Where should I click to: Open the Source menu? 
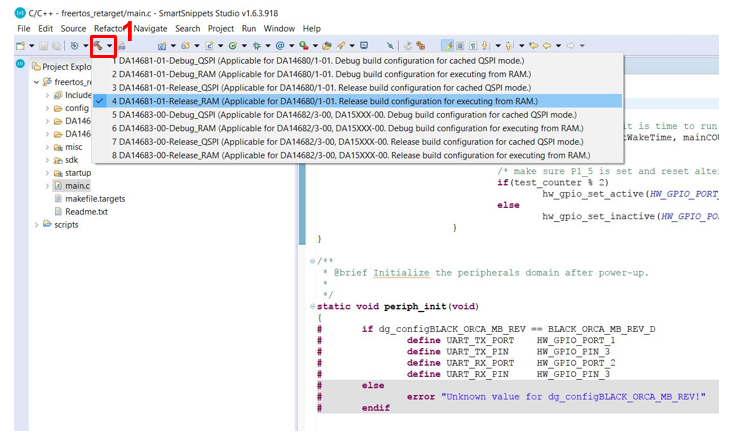coord(73,29)
